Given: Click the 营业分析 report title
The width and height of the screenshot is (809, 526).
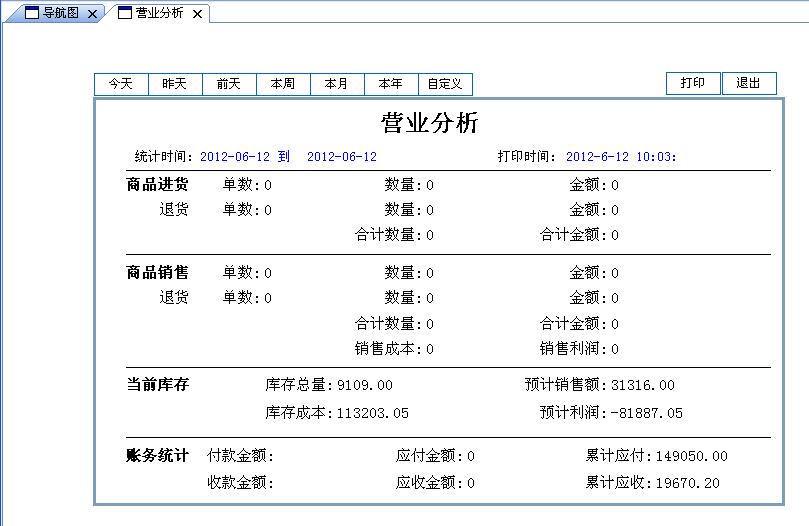Looking at the screenshot, I should pyautogui.click(x=430, y=123).
